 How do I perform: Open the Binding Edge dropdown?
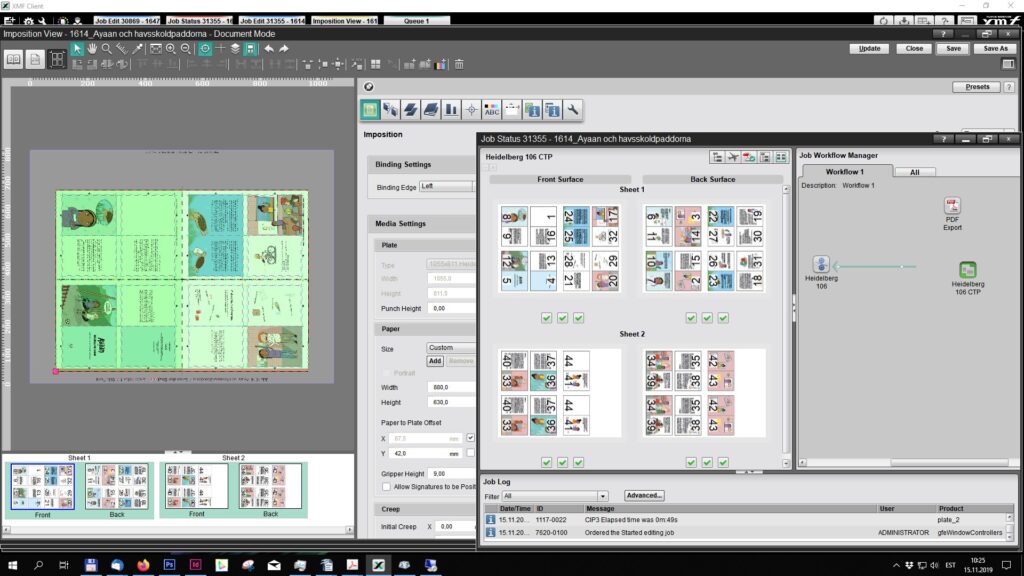pos(446,186)
